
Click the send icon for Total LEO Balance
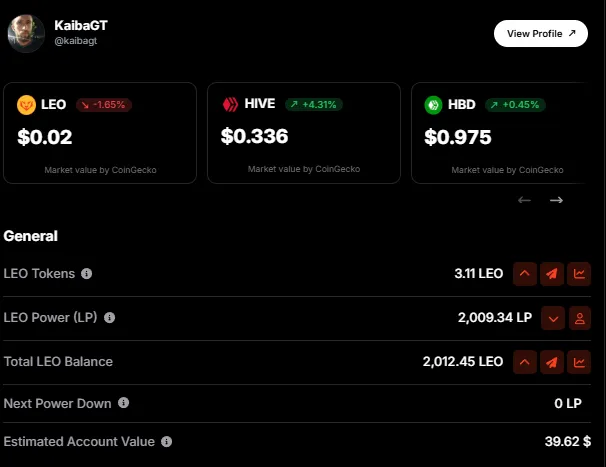pos(552,362)
